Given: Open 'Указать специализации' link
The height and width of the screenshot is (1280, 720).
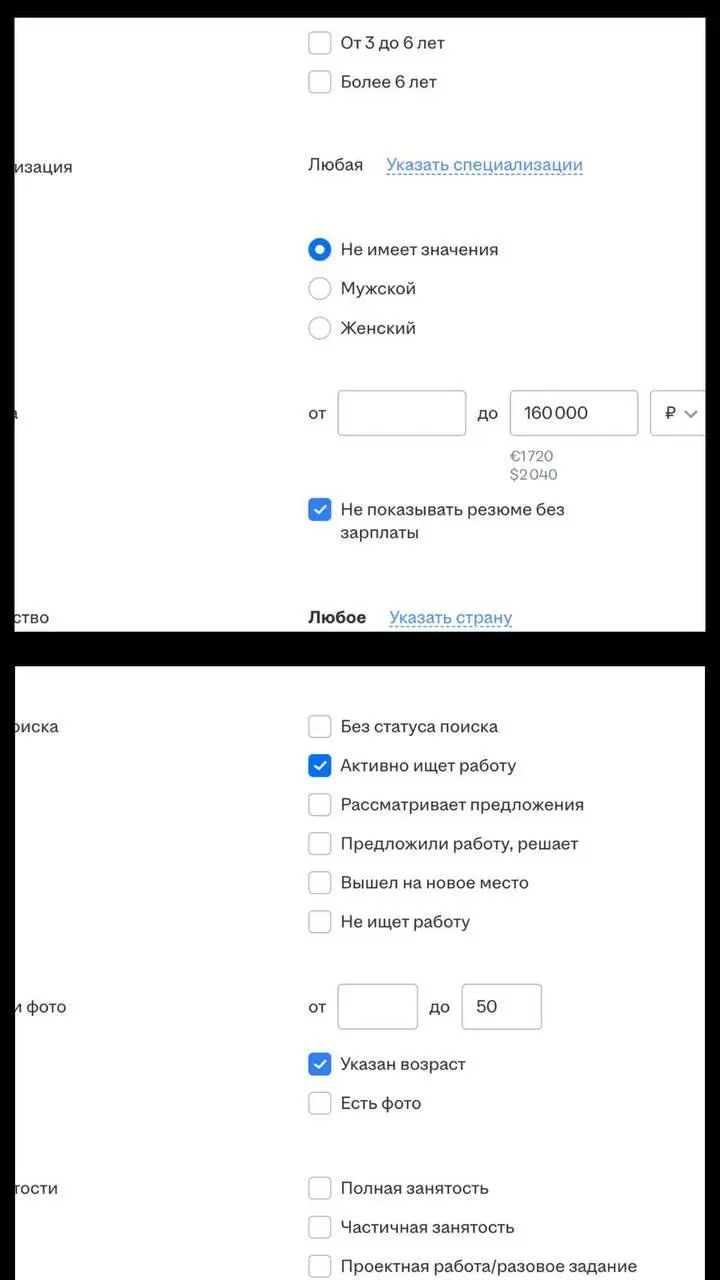Looking at the screenshot, I should (484, 165).
